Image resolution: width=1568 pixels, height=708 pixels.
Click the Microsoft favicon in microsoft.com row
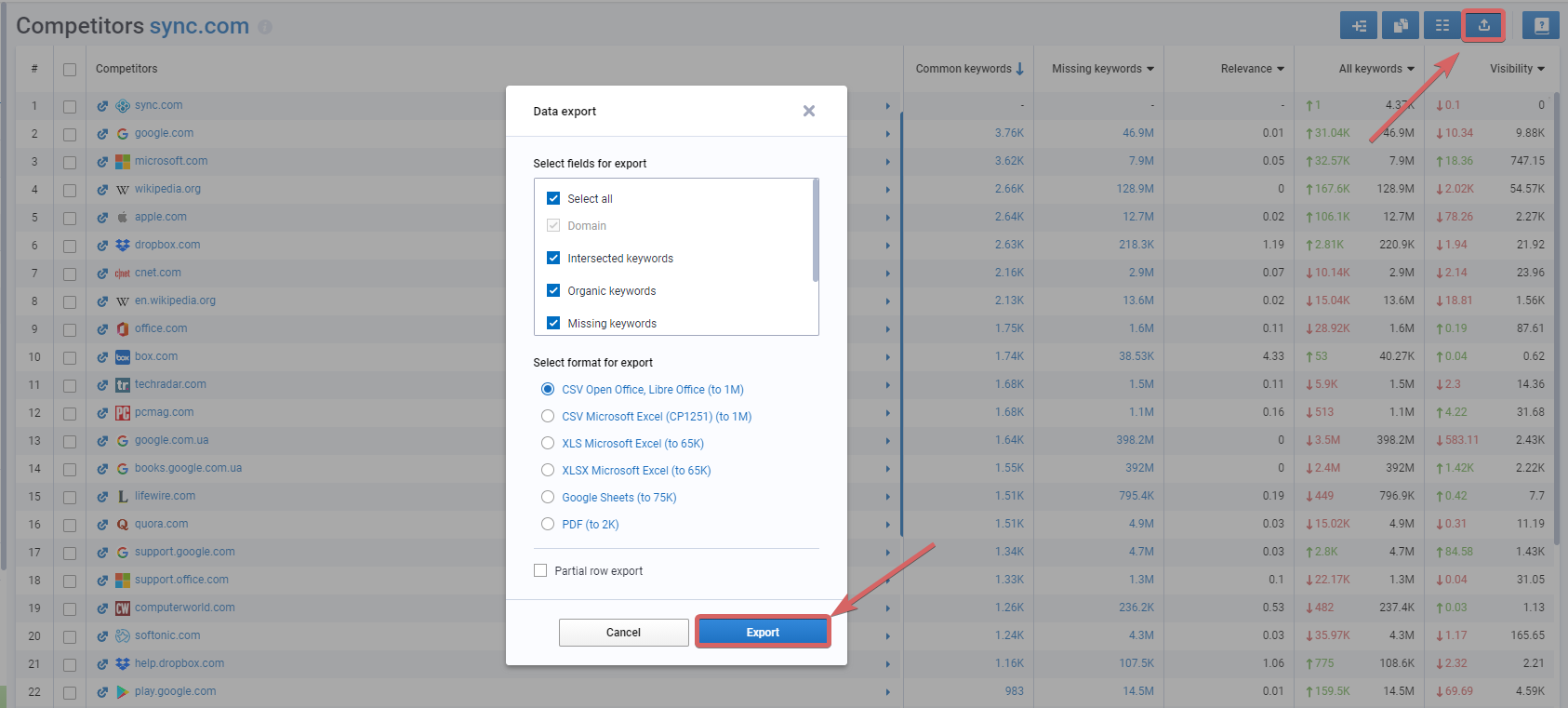pyautogui.click(x=123, y=162)
